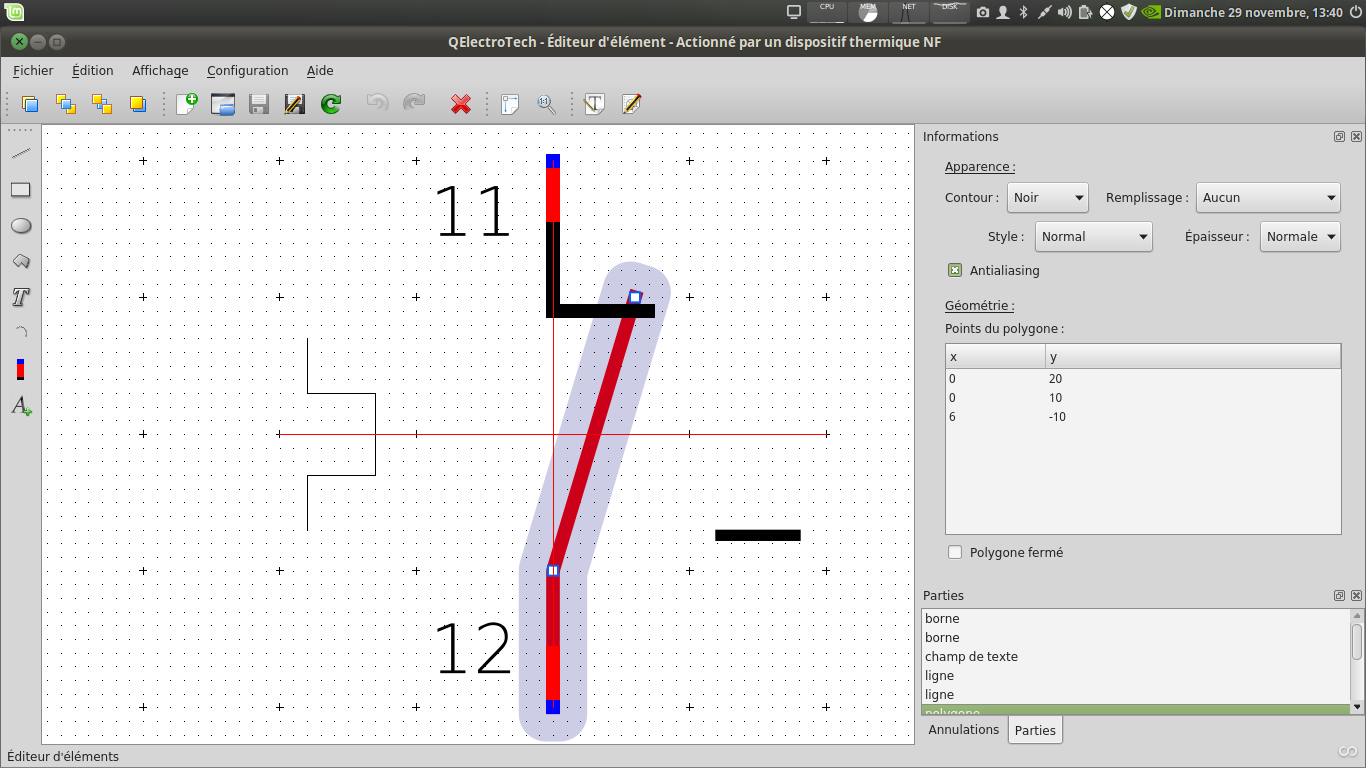Open the Contour color dropdown

click(x=1047, y=198)
